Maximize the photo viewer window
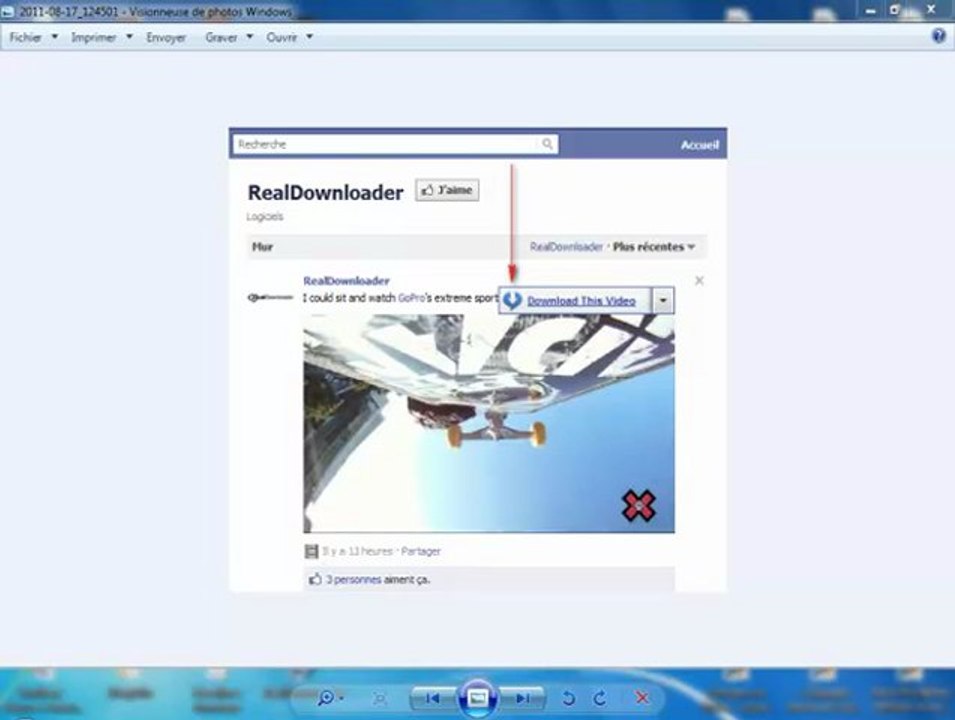The height and width of the screenshot is (720, 955). click(894, 10)
